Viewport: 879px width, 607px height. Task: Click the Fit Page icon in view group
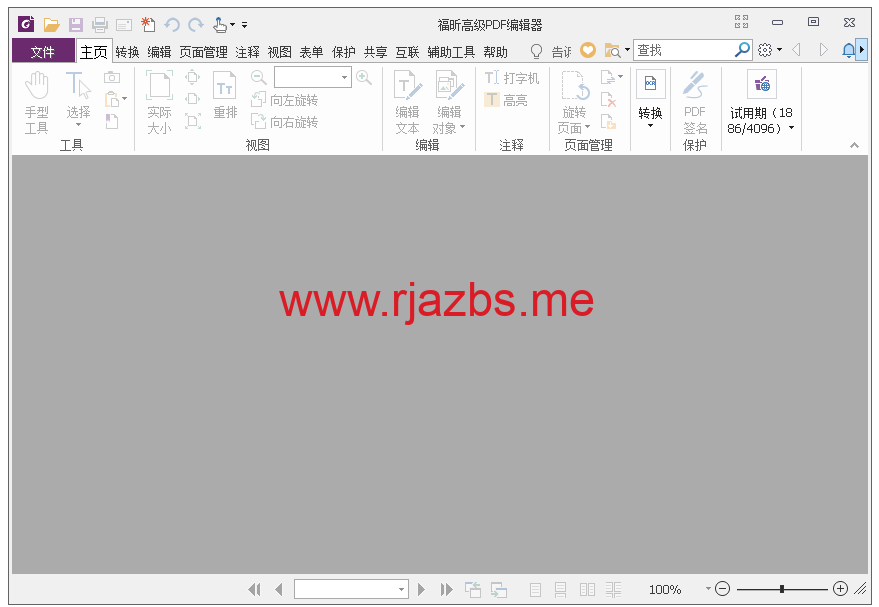pyautogui.click(x=192, y=77)
